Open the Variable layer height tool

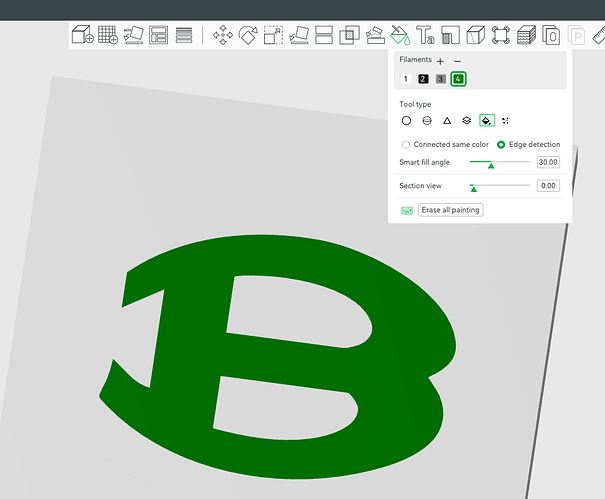coord(184,35)
